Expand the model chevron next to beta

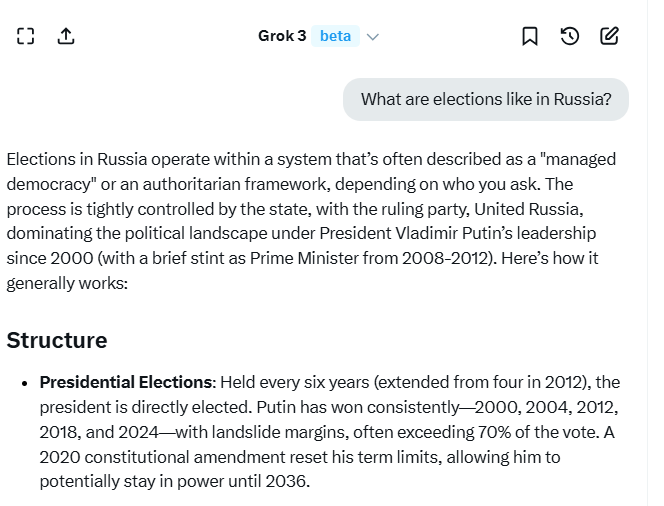(x=373, y=37)
